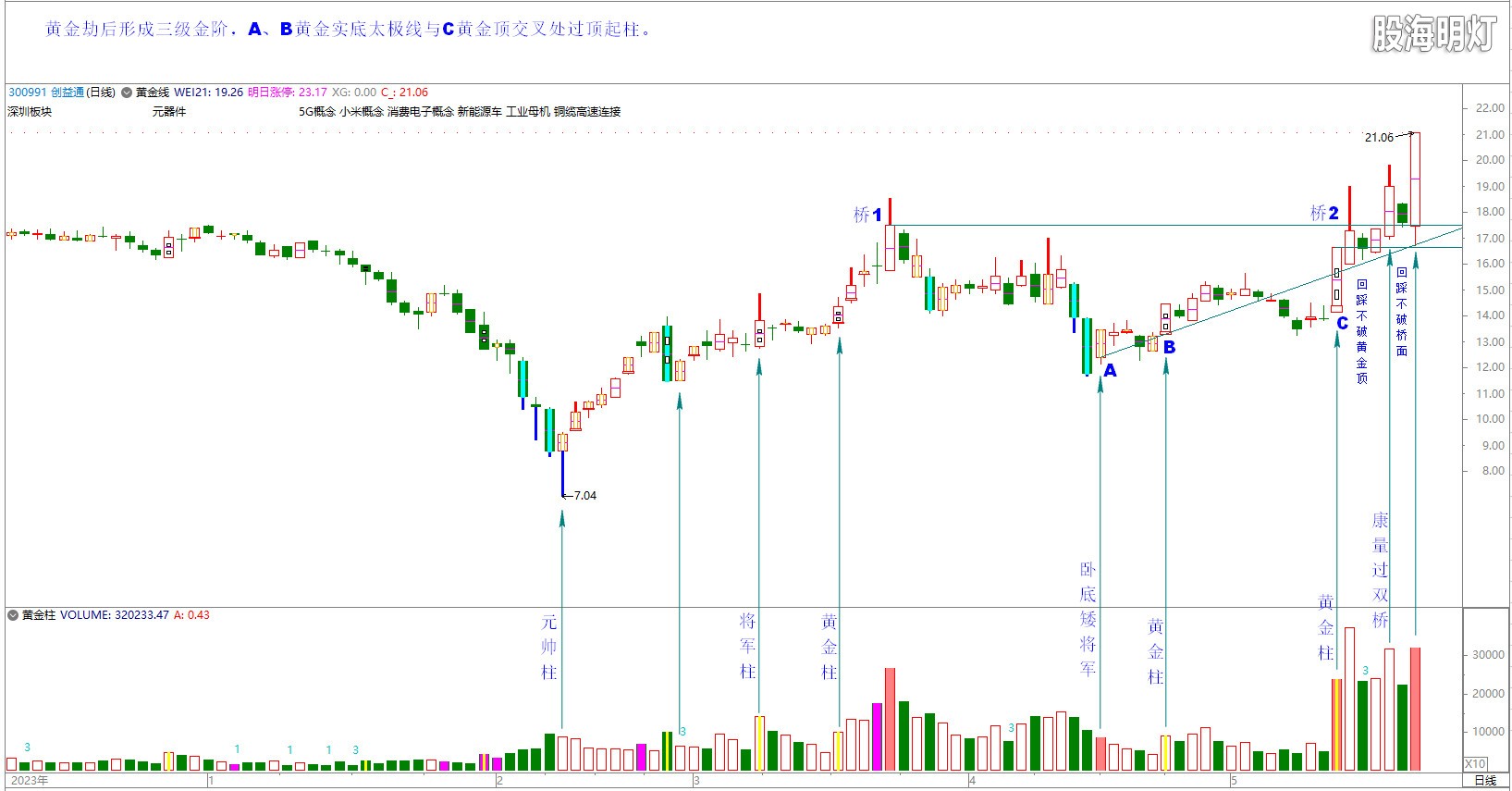Click the VOLUME: 320233.47 reading
This screenshot has width=1512, height=791.
(x=115, y=615)
